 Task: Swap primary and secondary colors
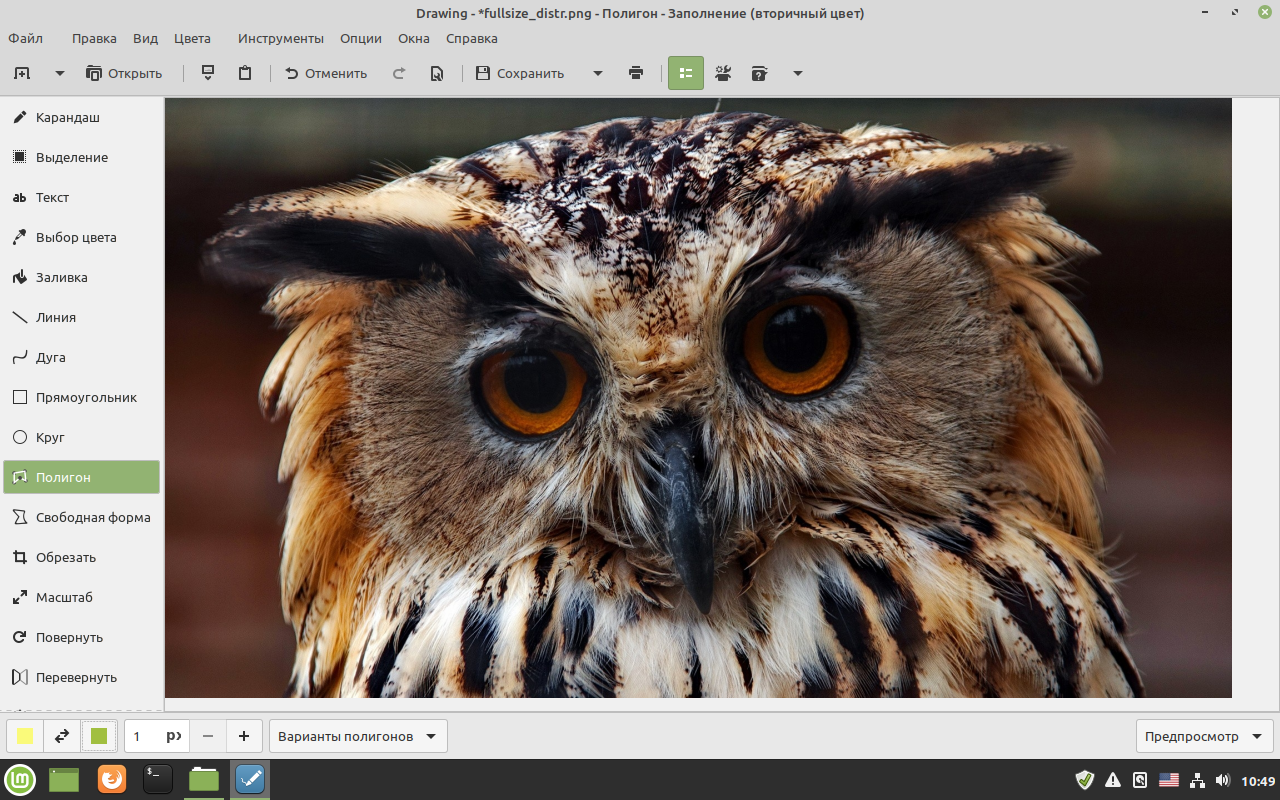pyautogui.click(x=60, y=735)
